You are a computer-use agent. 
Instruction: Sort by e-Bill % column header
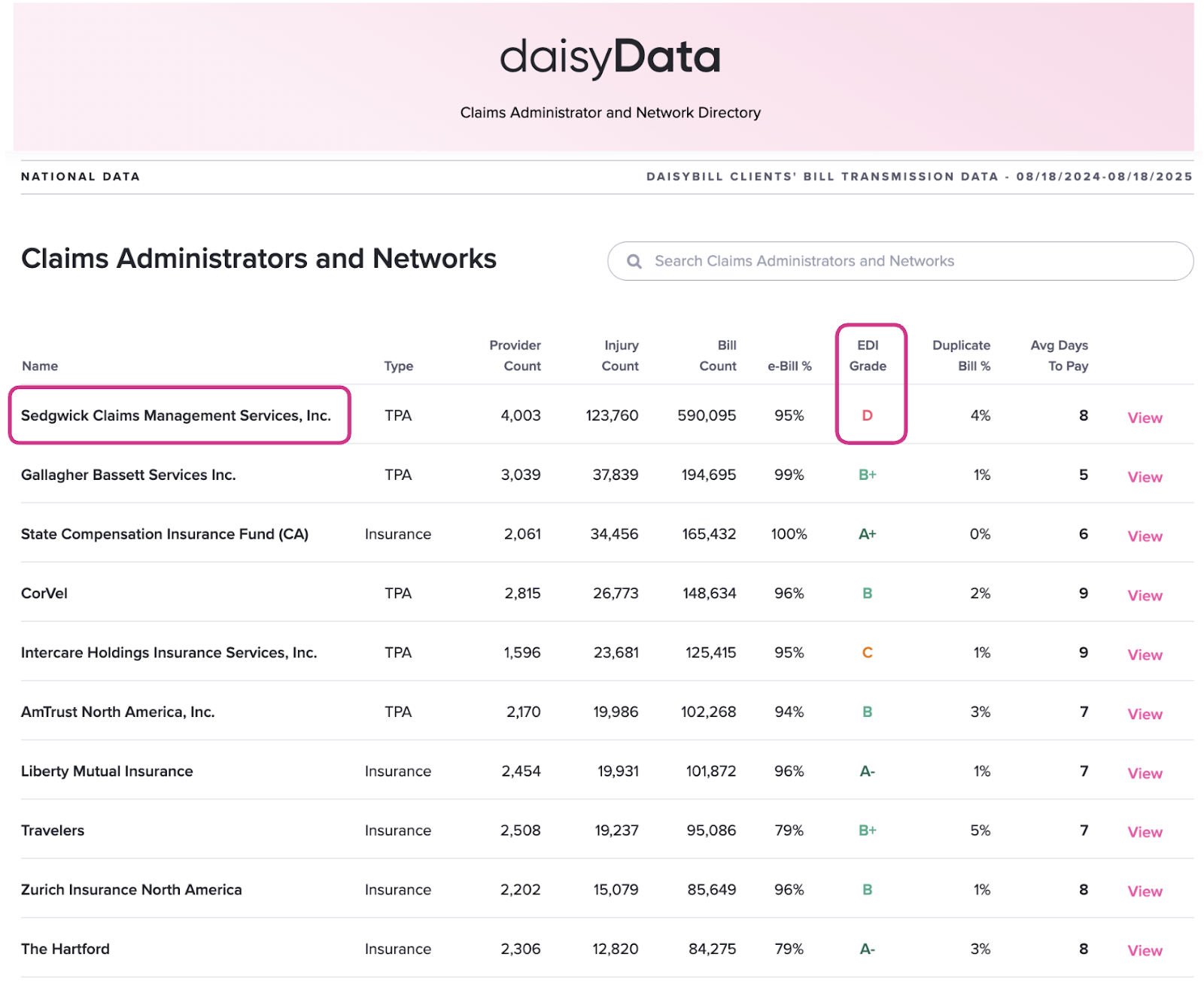click(789, 366)
